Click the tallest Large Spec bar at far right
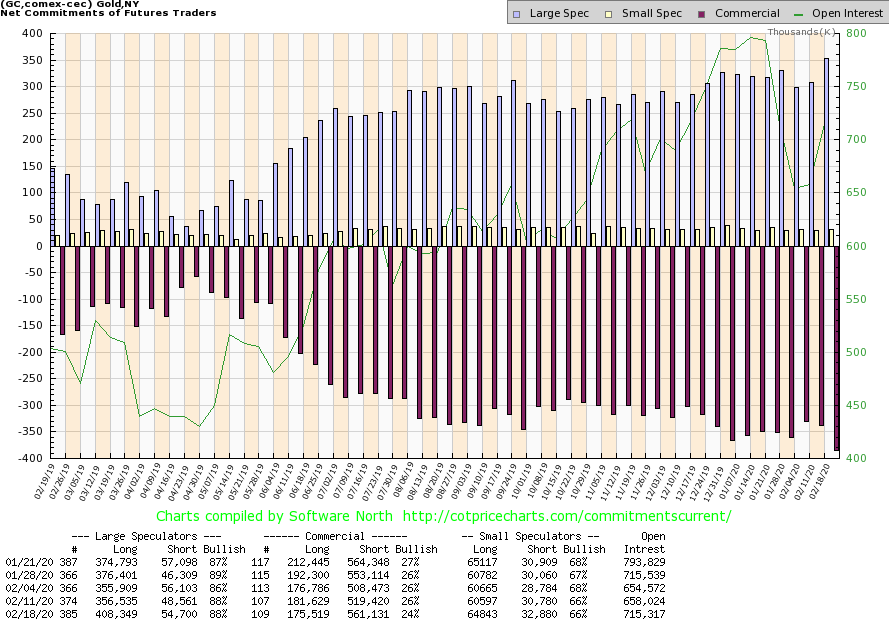The width and height of the screenshot is (889, 620). tap(826, 151)
